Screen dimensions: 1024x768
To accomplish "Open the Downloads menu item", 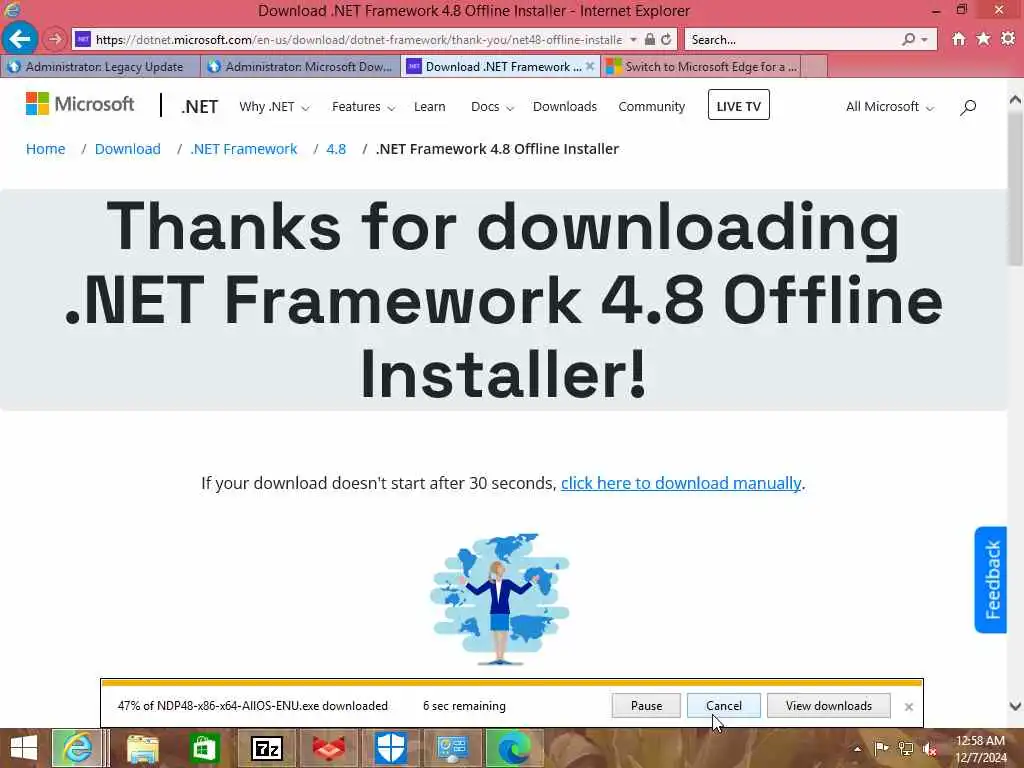I will click(x=565, y=106).
